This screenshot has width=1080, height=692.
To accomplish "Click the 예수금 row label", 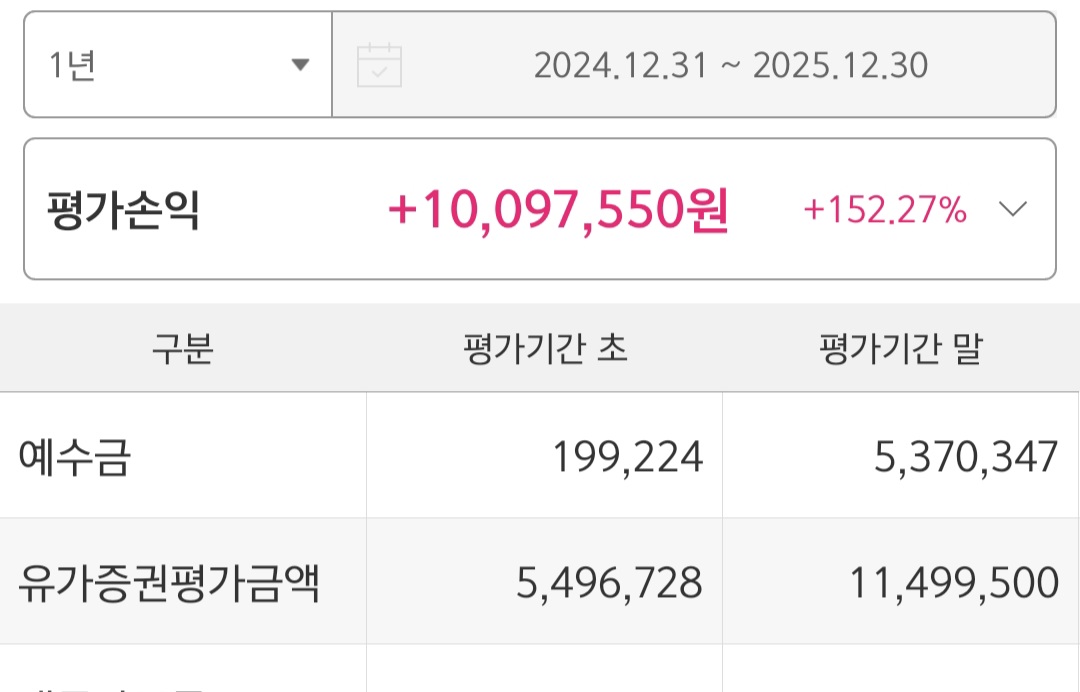I will [x=75, y=457].
